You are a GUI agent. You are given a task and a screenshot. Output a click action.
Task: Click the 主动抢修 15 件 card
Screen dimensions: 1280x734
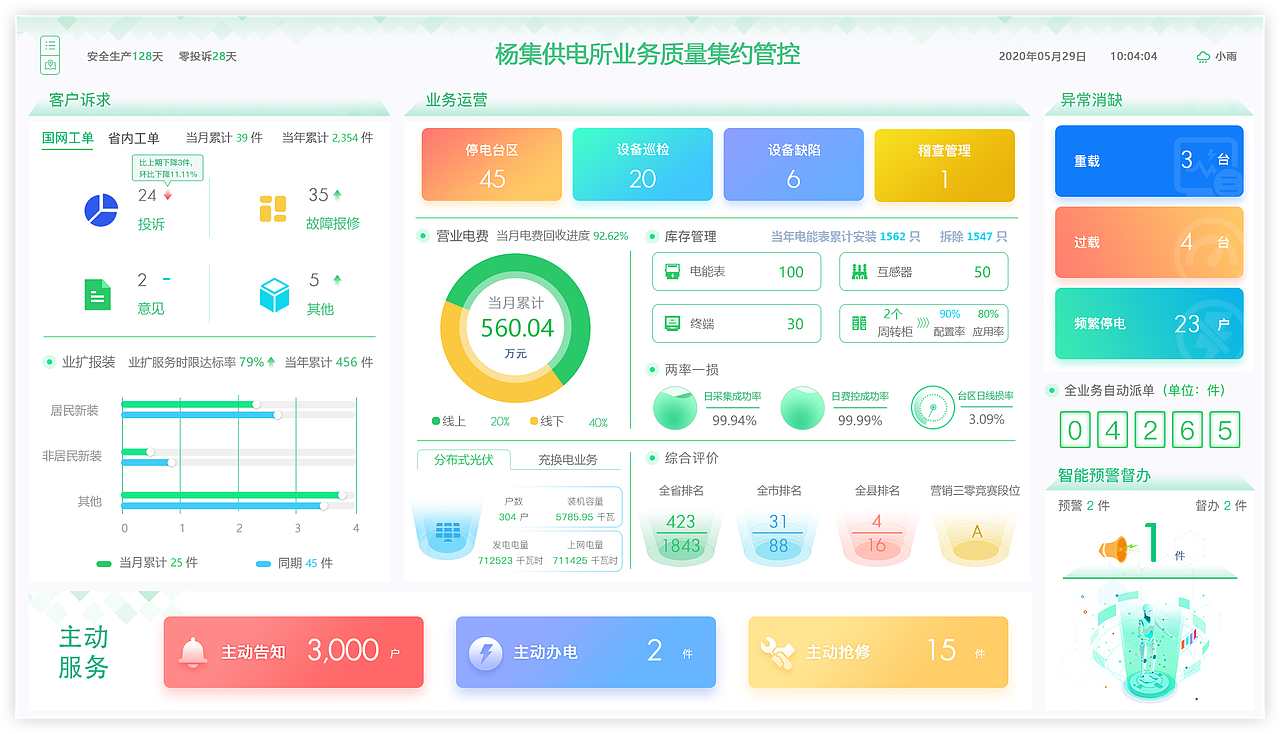878,652
